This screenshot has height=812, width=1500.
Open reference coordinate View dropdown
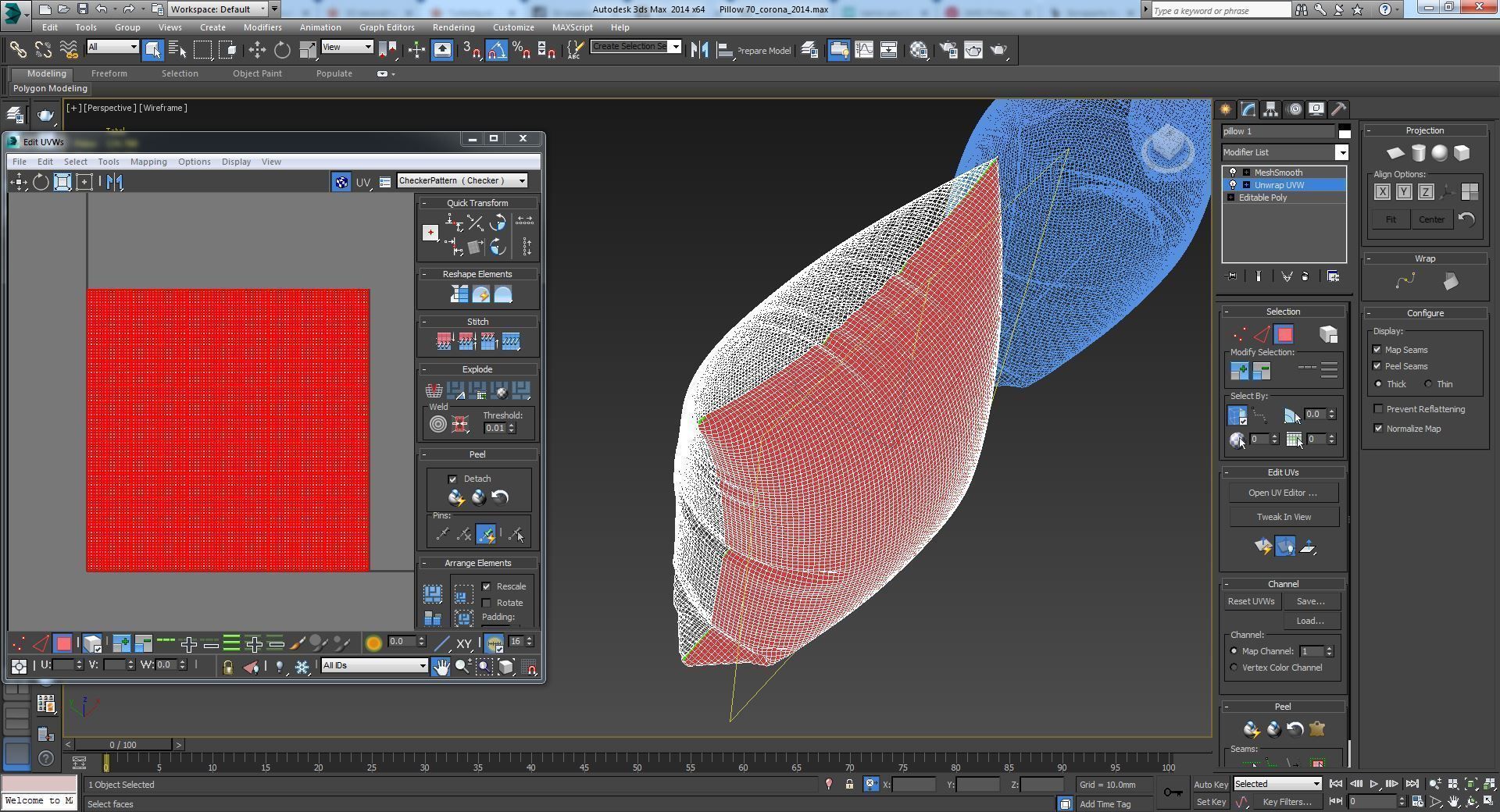click(x=347, y=47)
